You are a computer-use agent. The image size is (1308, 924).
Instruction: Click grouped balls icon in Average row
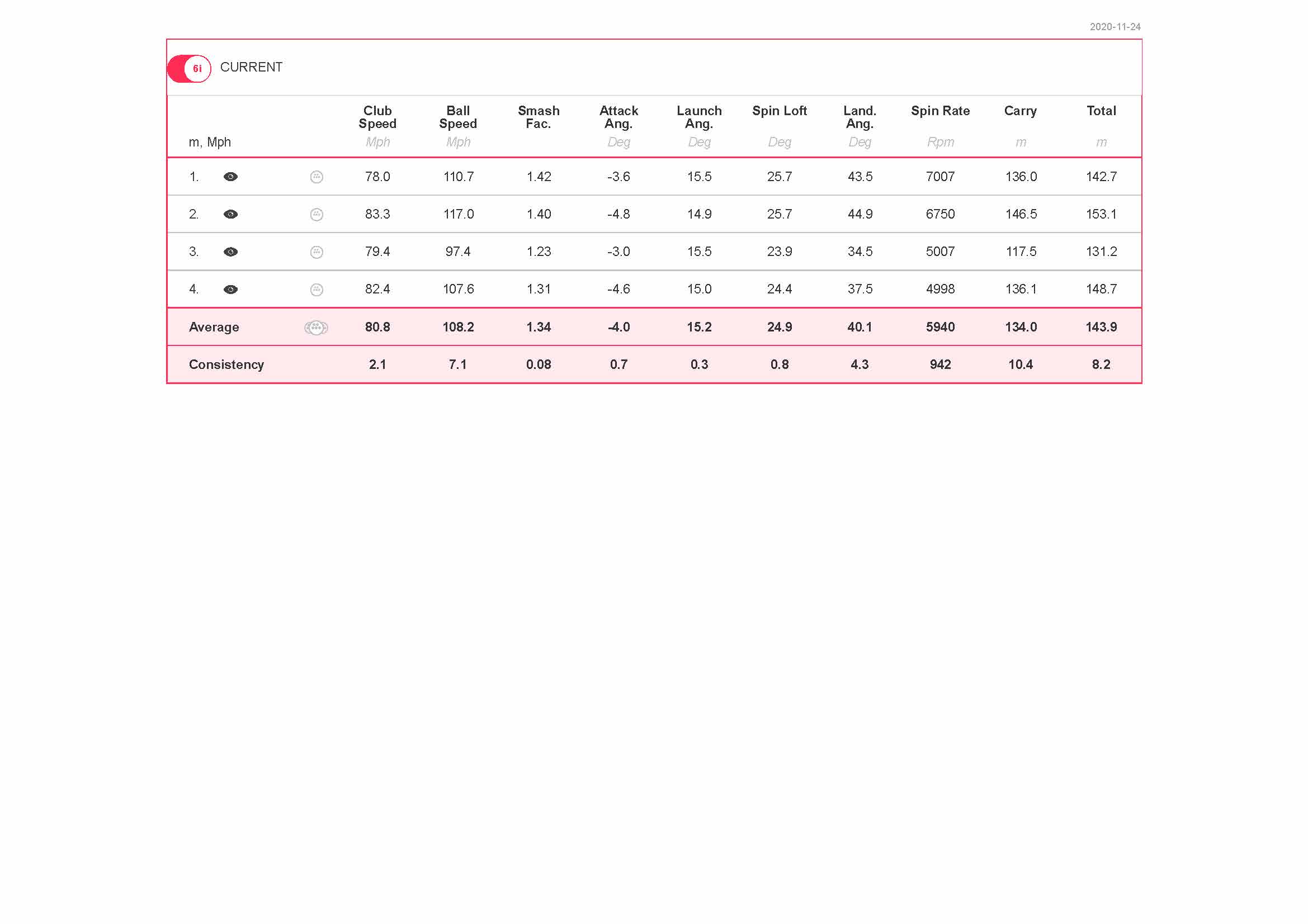(x=316, y=328)
